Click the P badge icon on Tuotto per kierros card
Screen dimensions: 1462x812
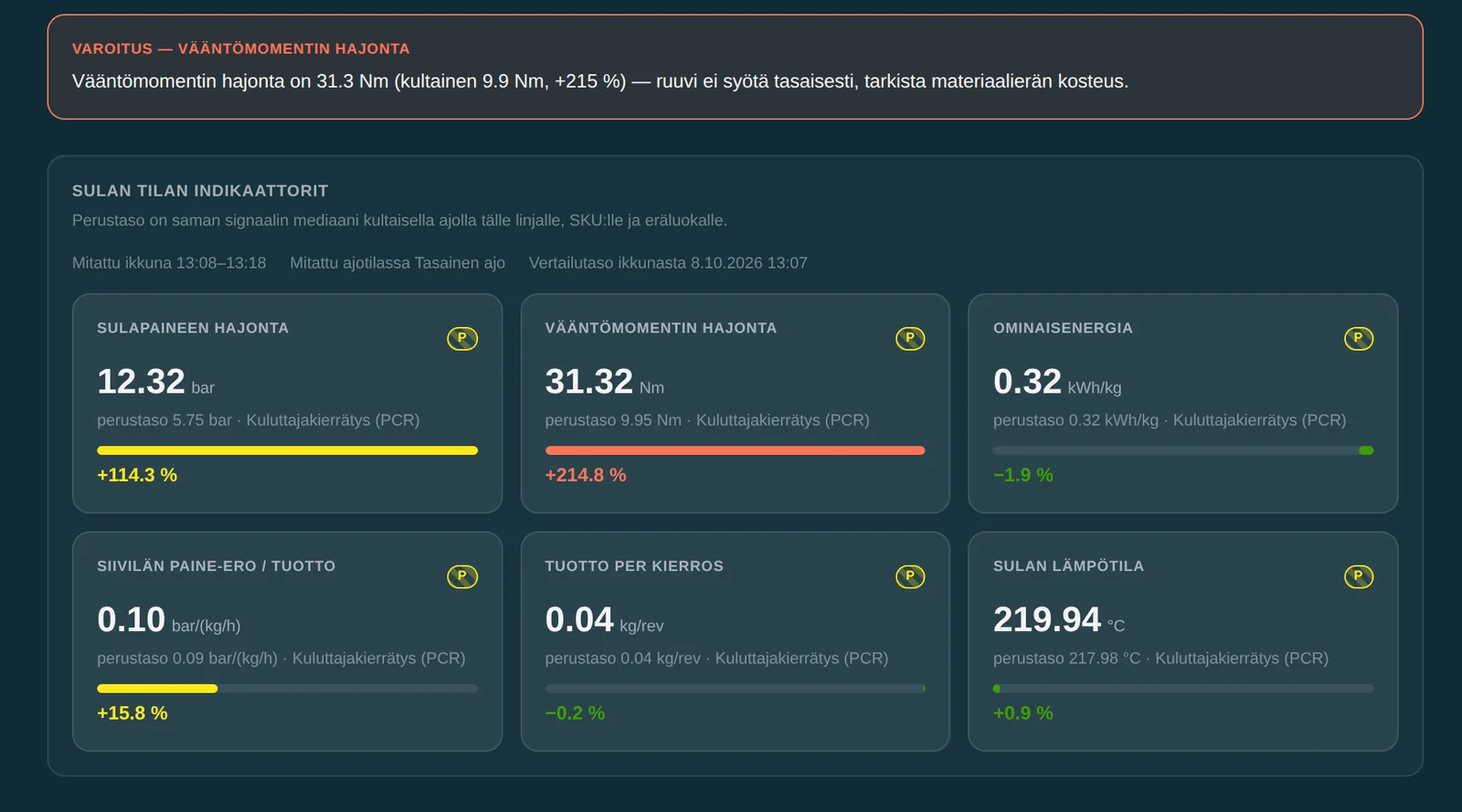(910, 577)
